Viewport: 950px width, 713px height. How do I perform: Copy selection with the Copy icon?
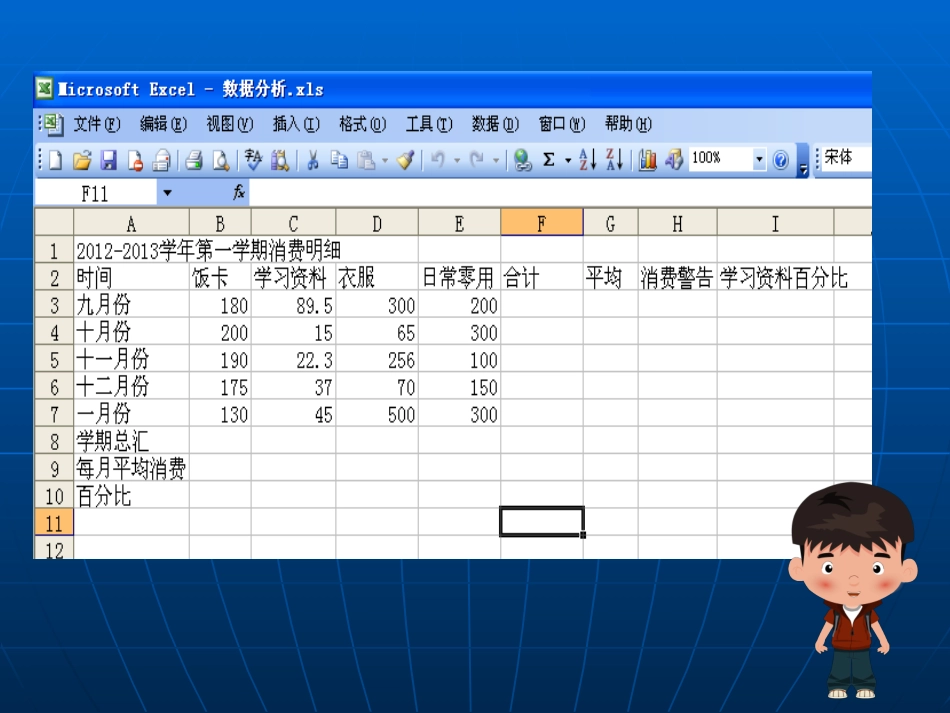click(x=339, y=161)
